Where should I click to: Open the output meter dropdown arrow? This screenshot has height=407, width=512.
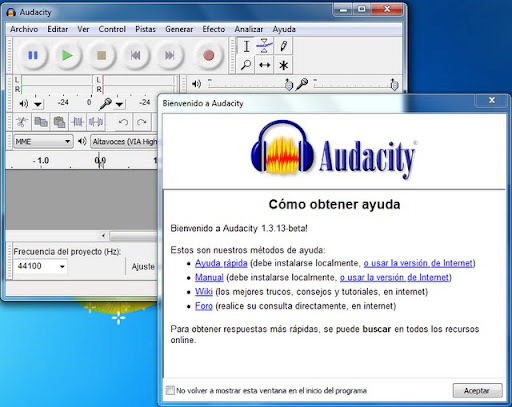(x=38, y=104)
